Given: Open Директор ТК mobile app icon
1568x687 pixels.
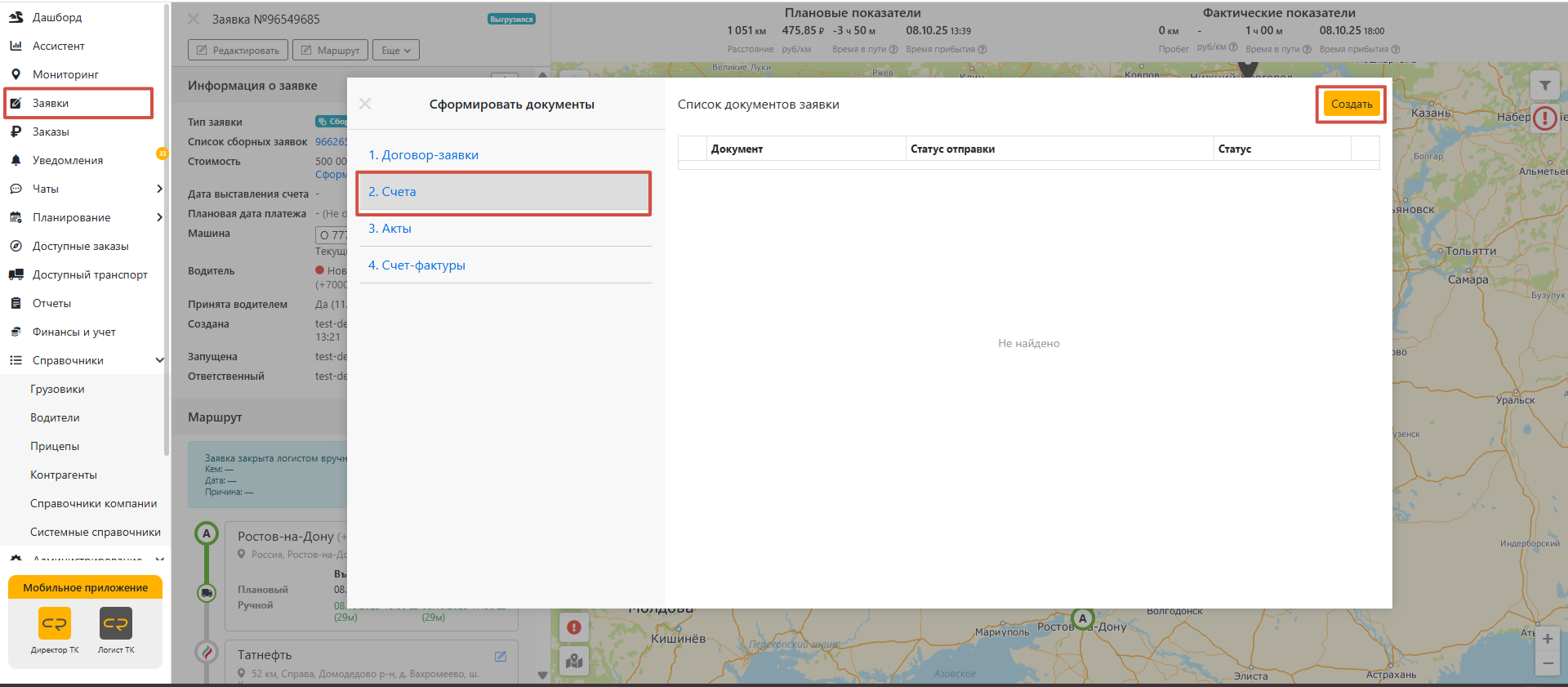Looking at the screenshot, I should (x=55, y=623).
